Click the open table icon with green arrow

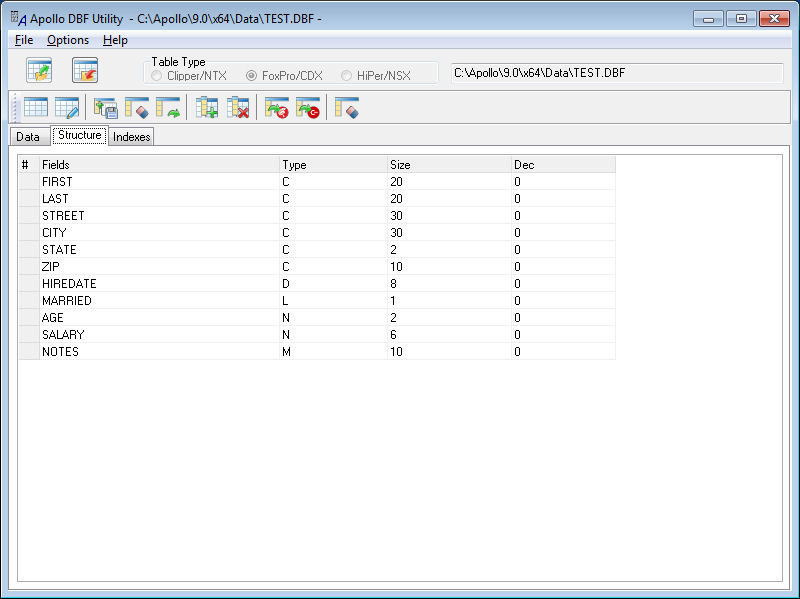39,70
